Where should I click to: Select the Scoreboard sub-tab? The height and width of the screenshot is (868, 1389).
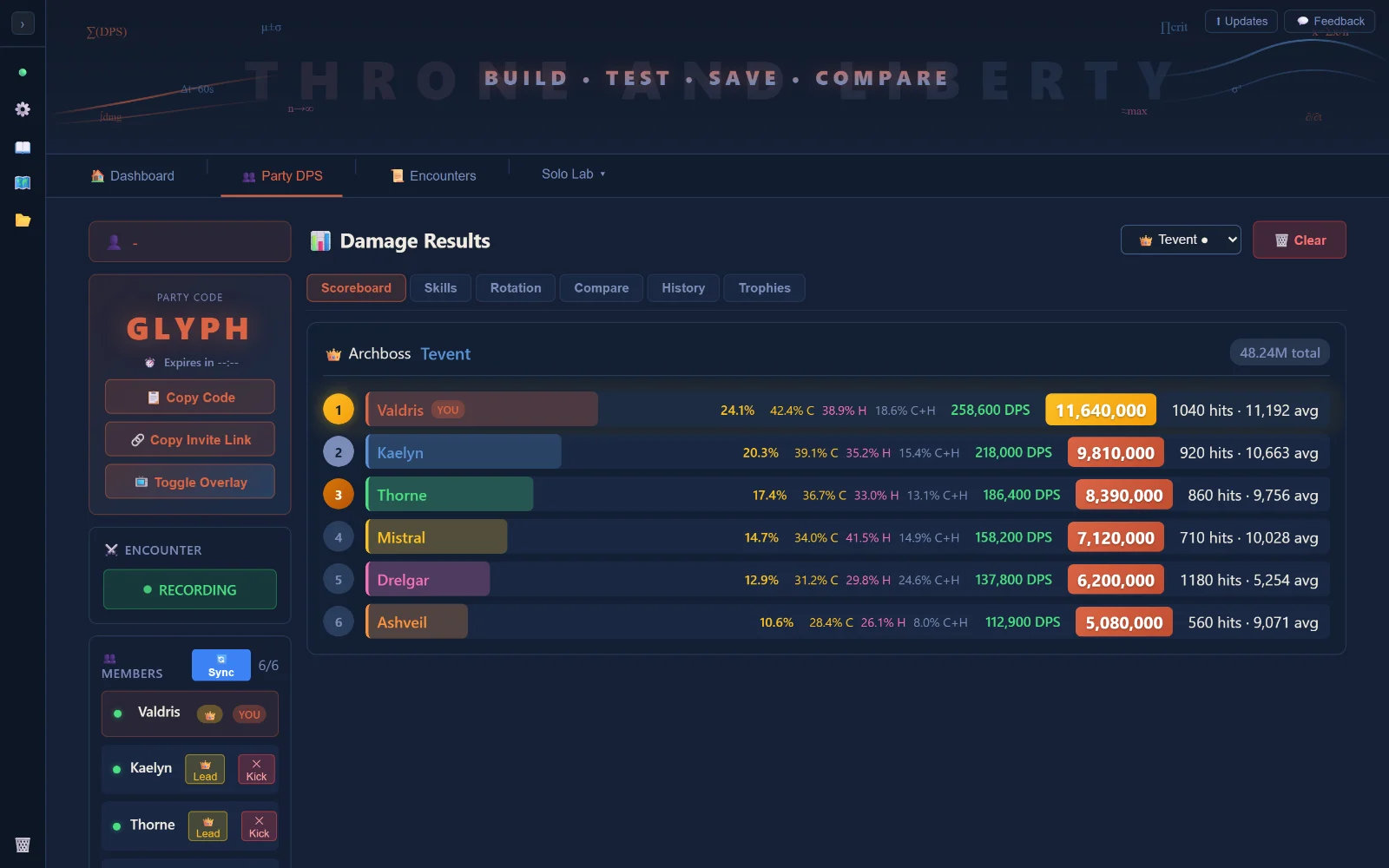[x=356, y=288]
